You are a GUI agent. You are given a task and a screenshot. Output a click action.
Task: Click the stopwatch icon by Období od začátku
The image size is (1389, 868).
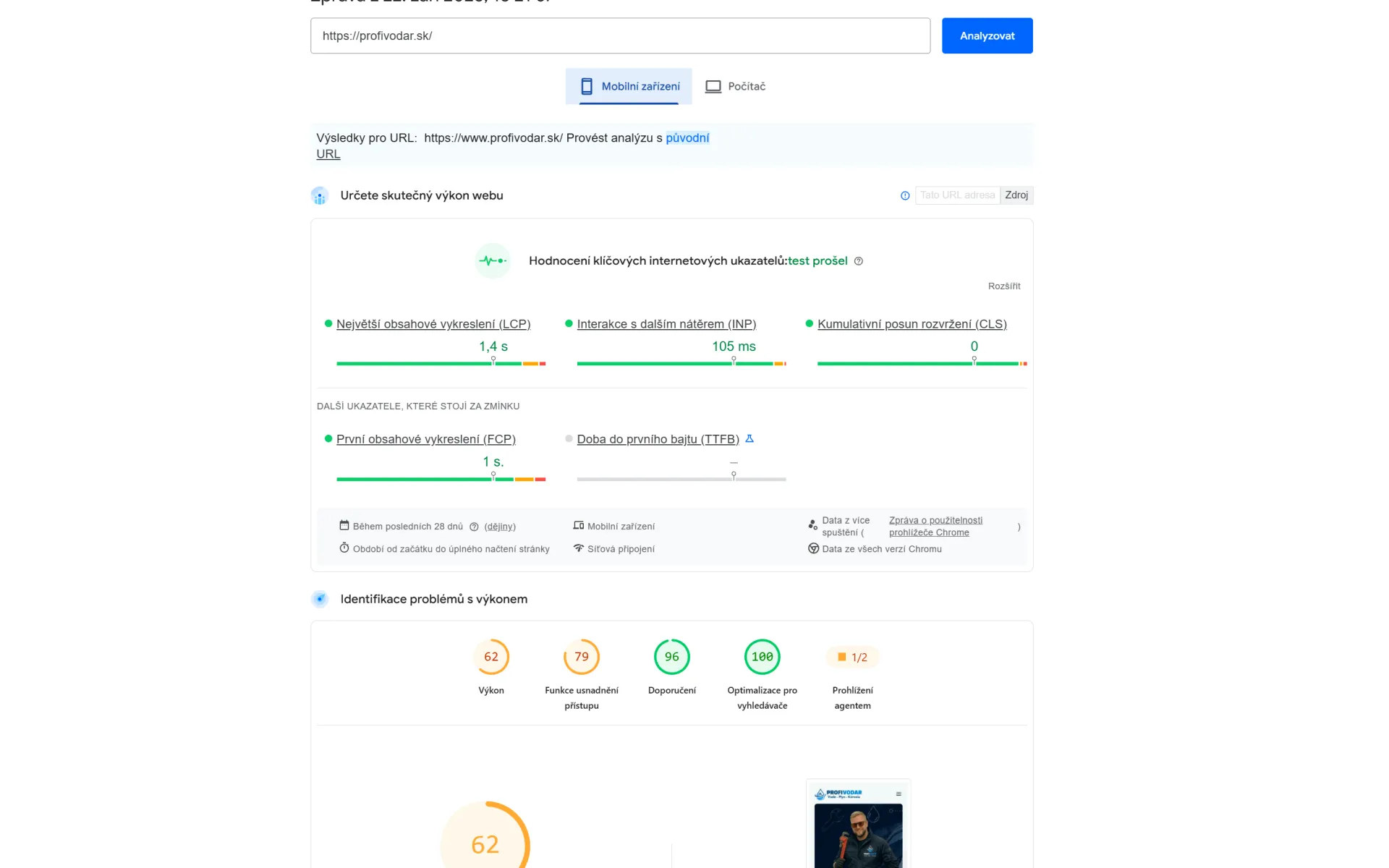click(344, 548)
